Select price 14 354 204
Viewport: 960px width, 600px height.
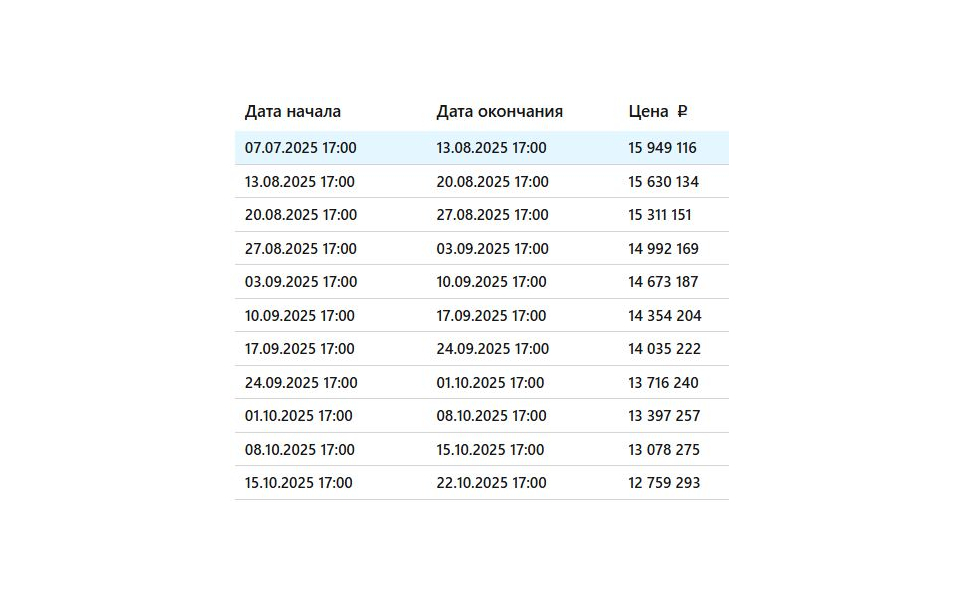coord(665,316)
